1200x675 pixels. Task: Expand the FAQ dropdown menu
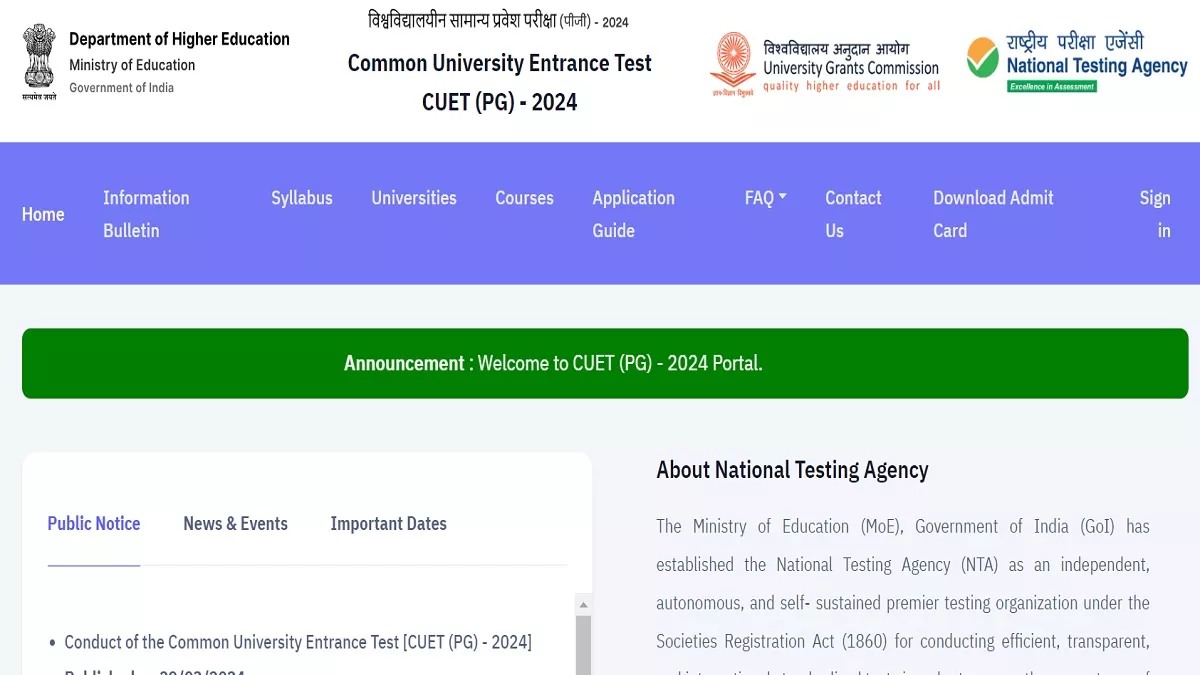[766, 198]
